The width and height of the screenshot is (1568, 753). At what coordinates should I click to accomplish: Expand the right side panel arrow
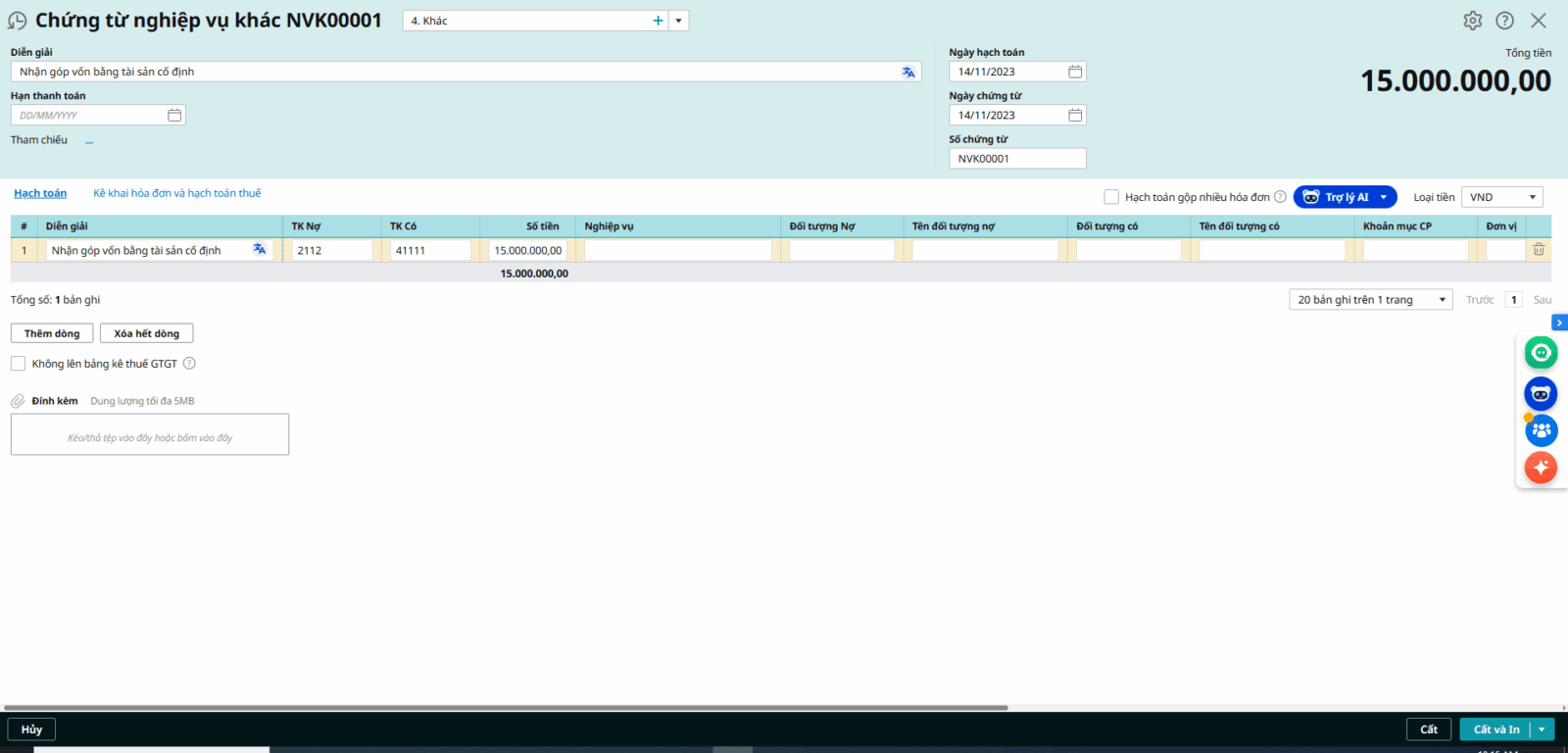[1559, 323]
